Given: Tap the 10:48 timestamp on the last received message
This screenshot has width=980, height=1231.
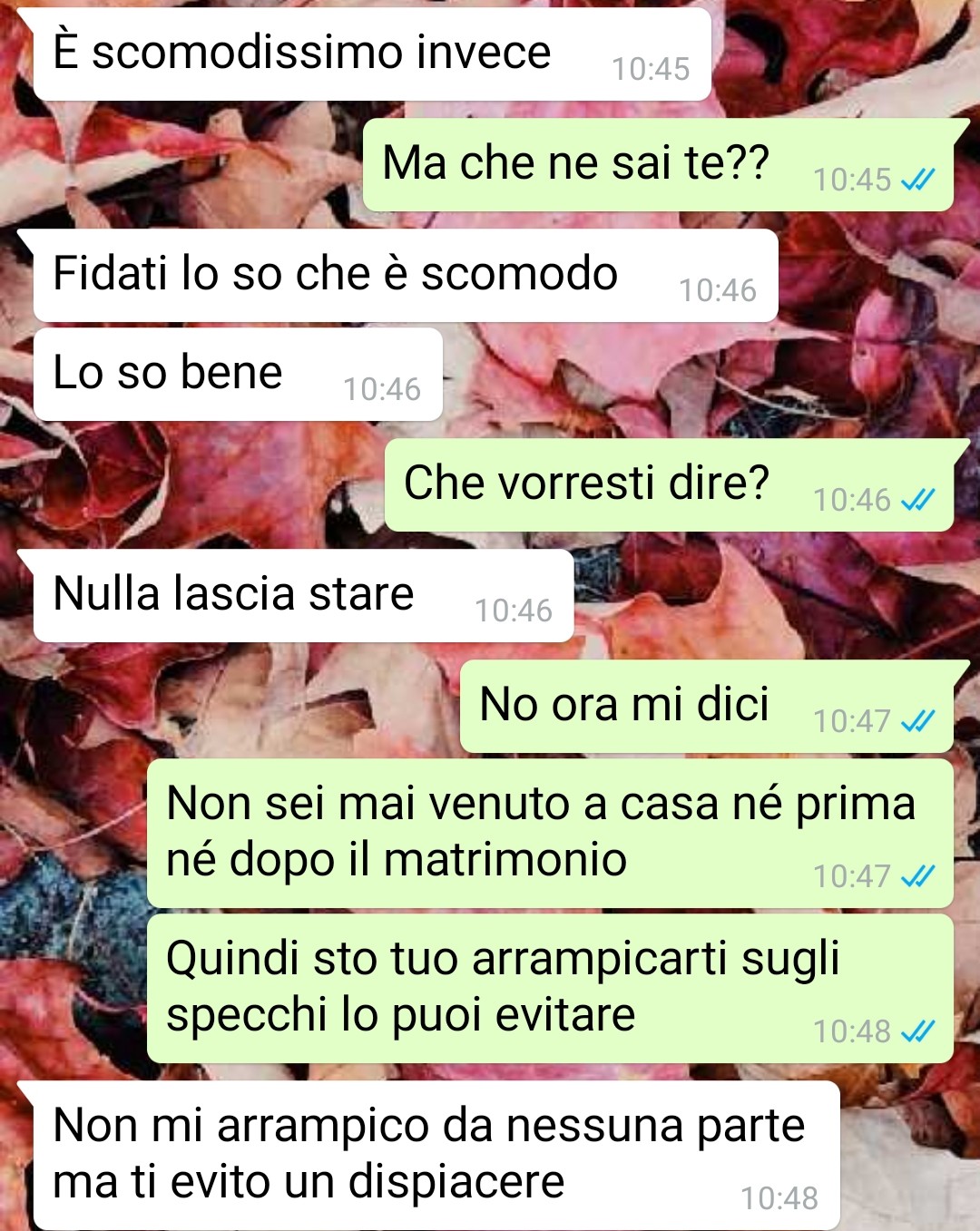Looking at the screenshot, I should [779, 1198].
